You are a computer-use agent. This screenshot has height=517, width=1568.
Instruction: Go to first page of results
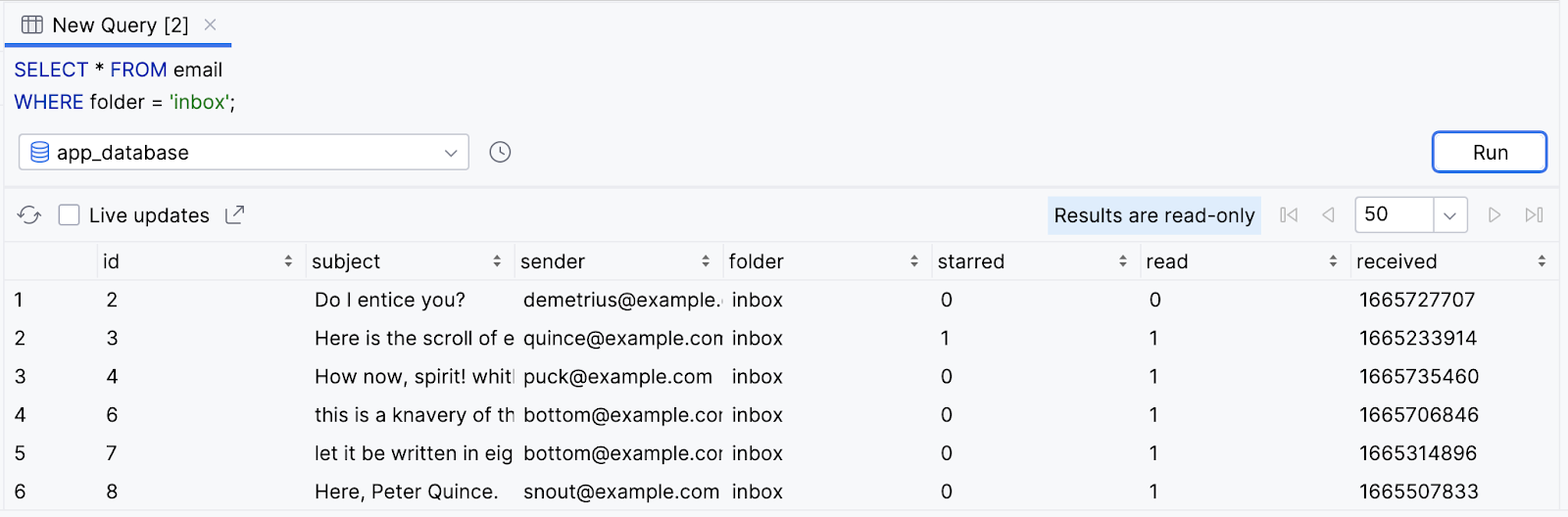point(1289,215)
